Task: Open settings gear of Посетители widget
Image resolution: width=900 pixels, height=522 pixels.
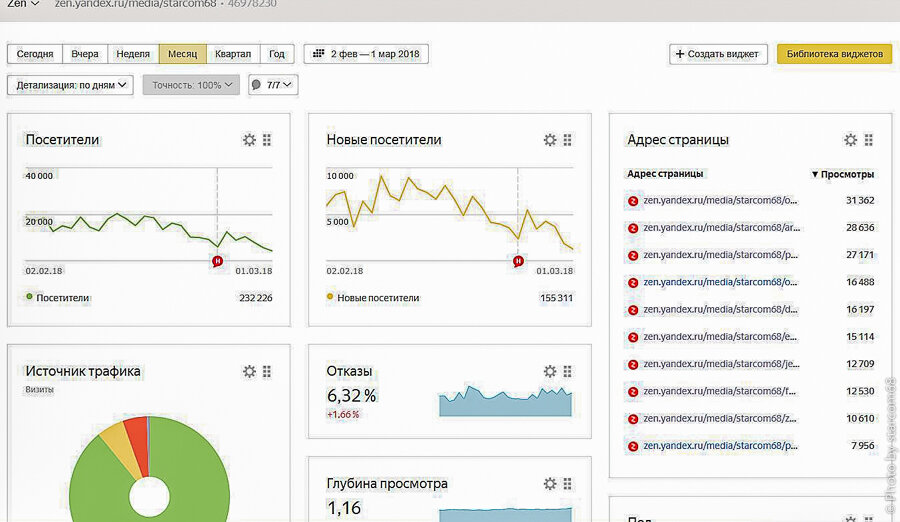Action: tap(249, 140)
